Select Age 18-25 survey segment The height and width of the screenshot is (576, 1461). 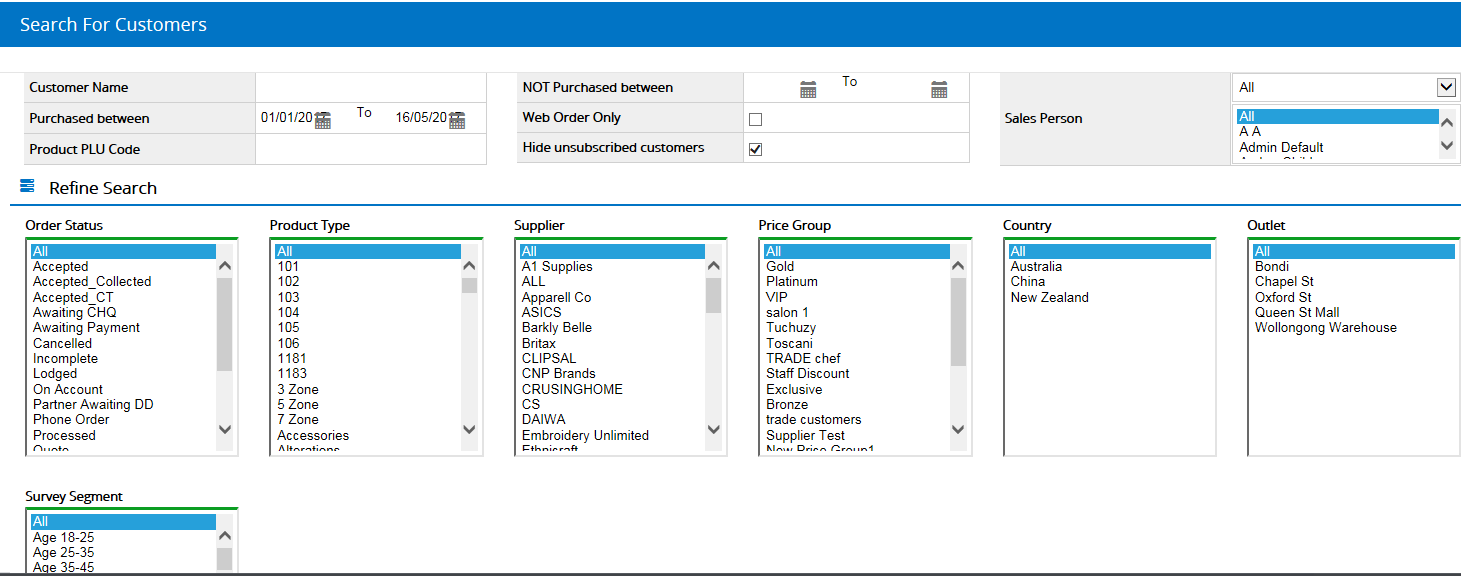[122, 537]
